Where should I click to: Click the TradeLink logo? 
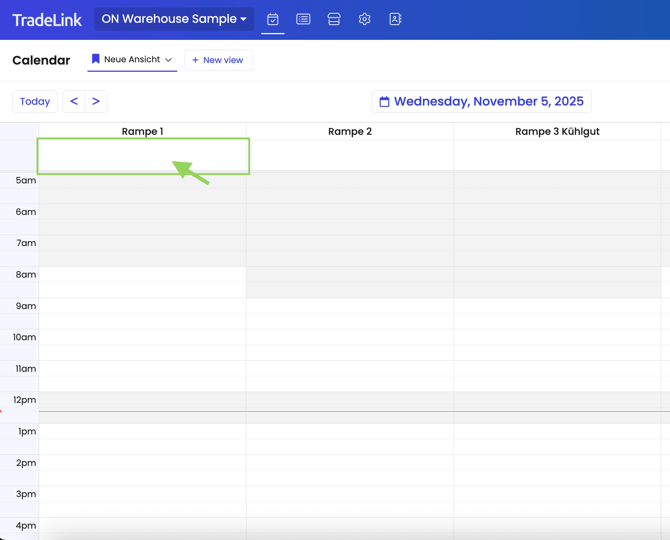click(x=47, y=20)
